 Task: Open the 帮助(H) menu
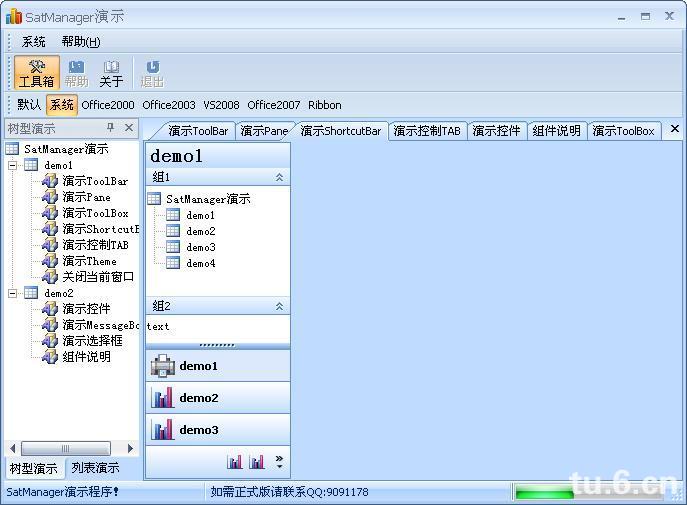(x=81, y=42)
